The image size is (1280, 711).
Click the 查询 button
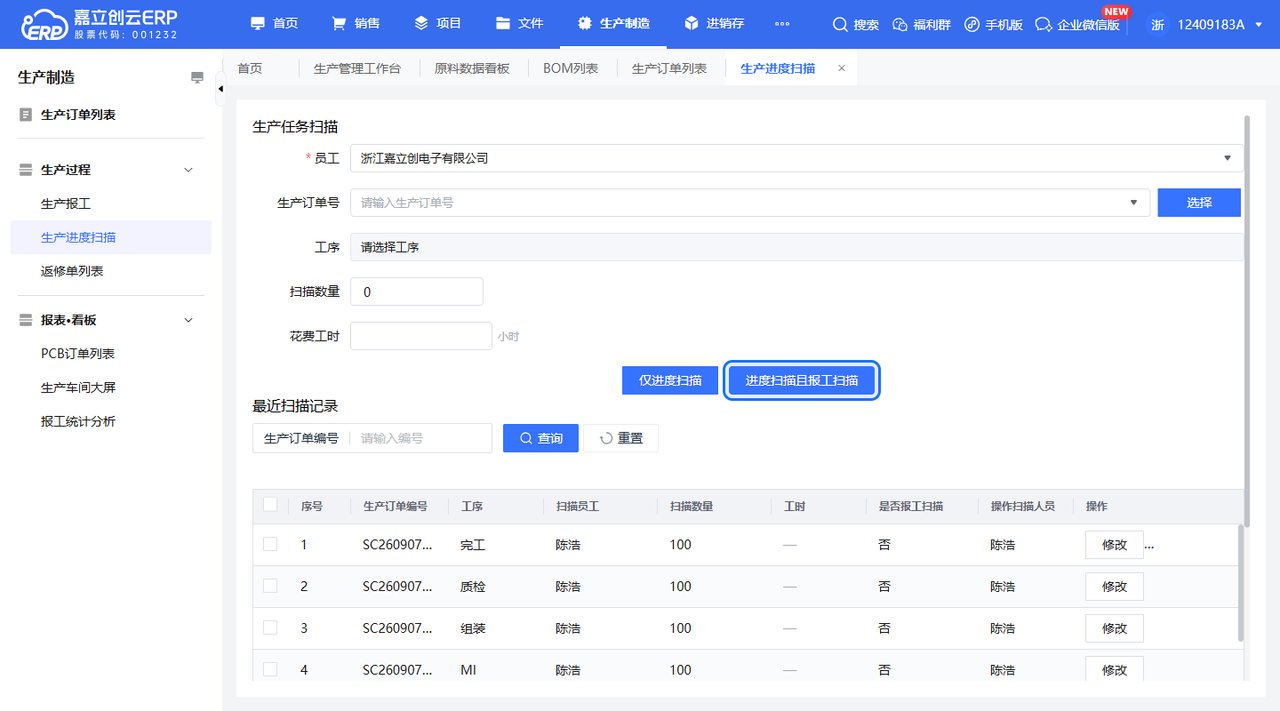540,438
